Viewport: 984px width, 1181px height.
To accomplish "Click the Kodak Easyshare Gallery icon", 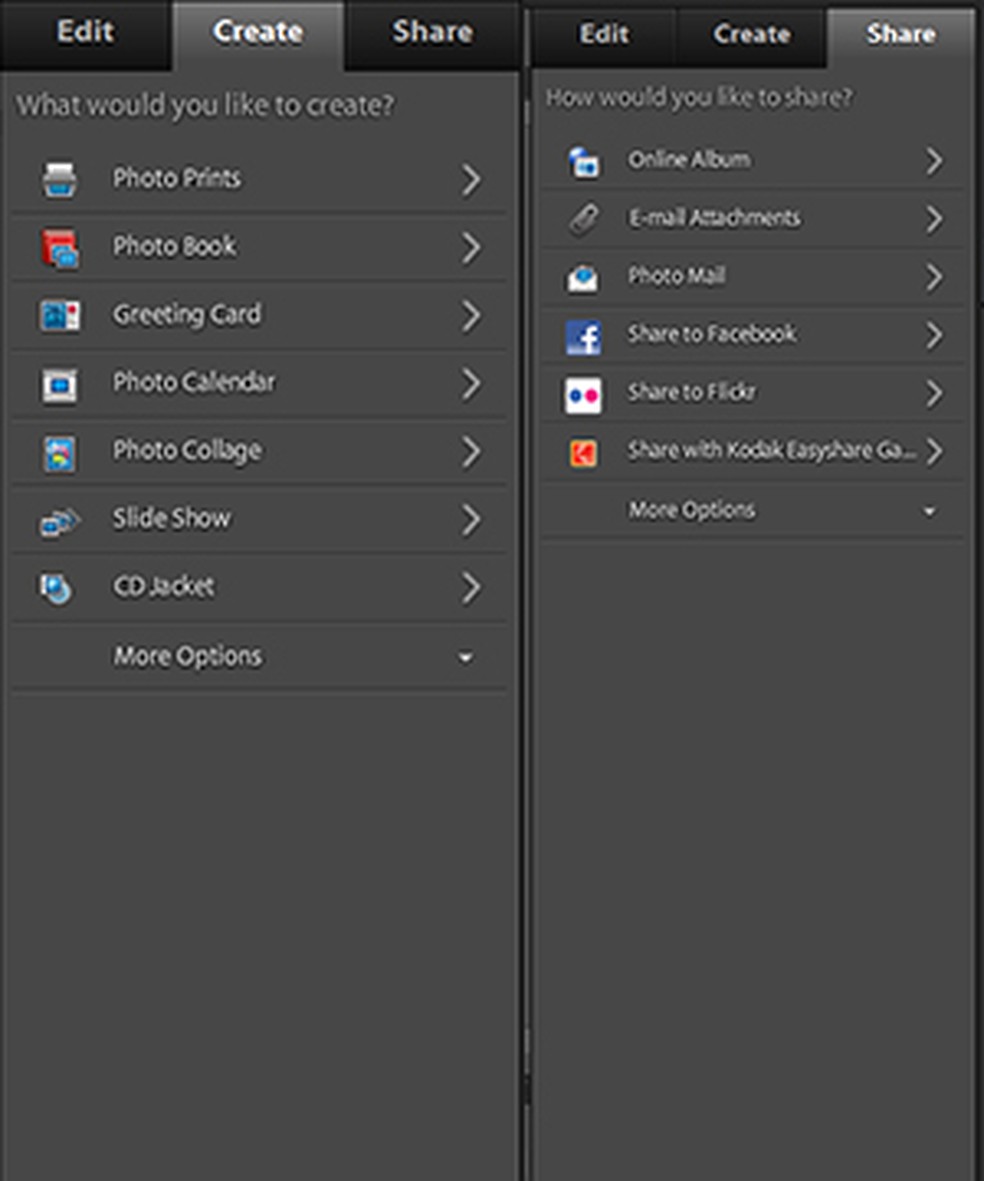I will point(583,453).
